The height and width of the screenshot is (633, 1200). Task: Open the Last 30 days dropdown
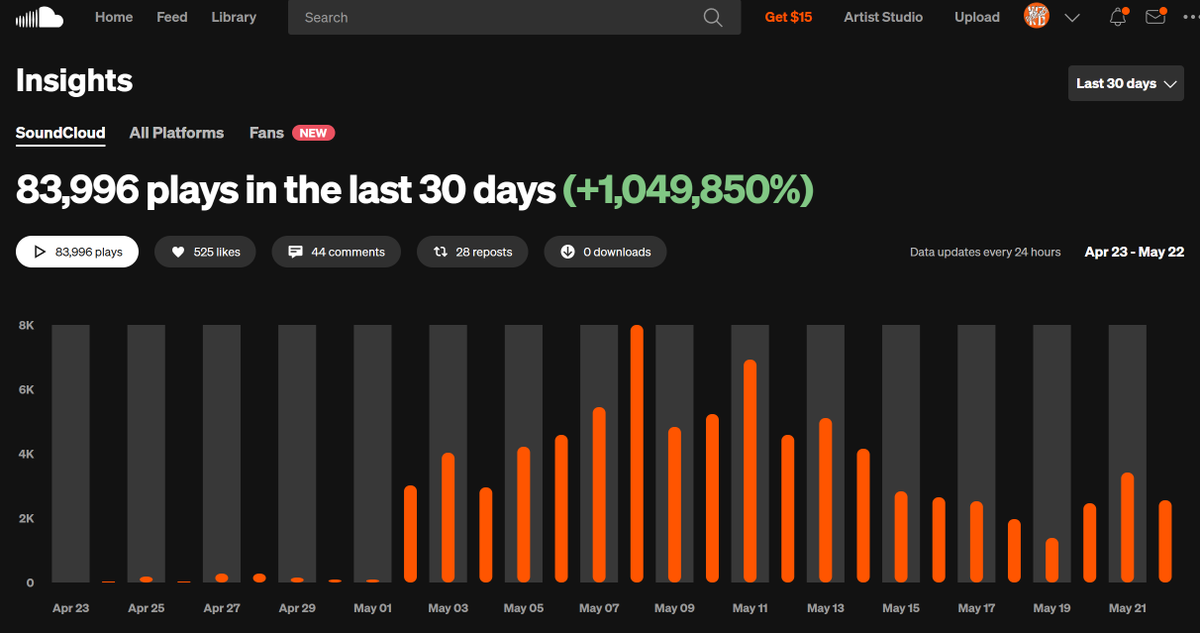click(1126, 83)
